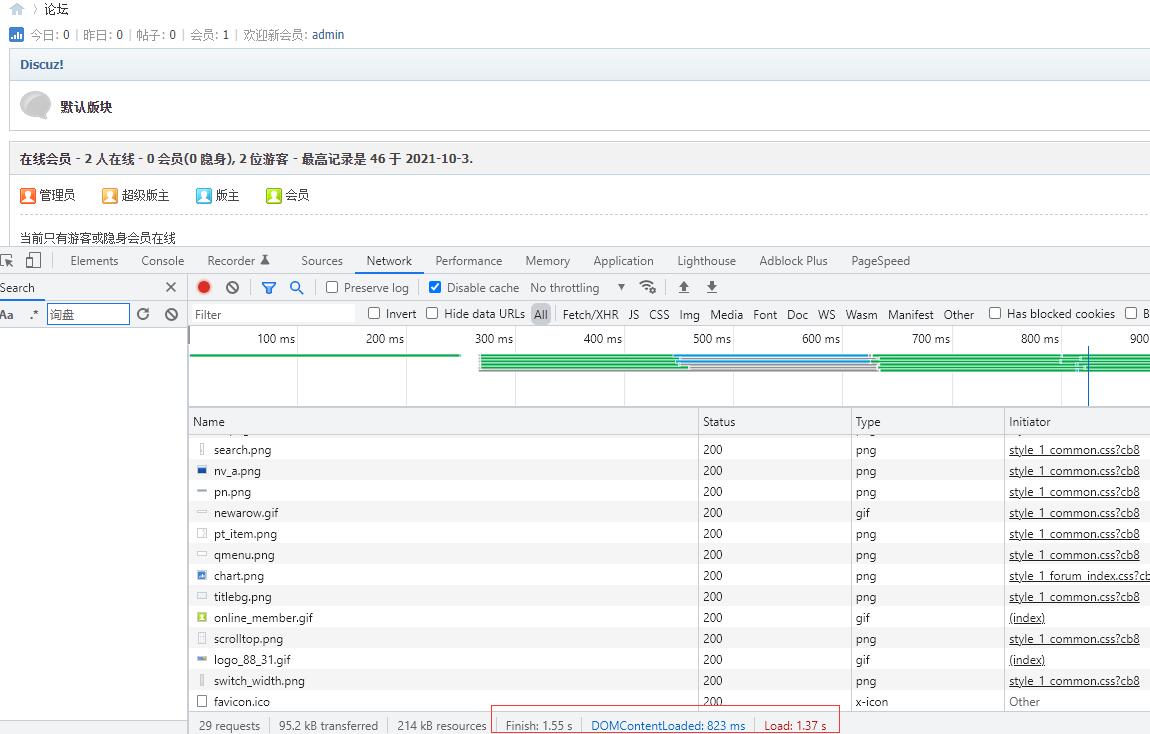Click the network Filter text field
1150x734 pixels.
coord(273,315)
